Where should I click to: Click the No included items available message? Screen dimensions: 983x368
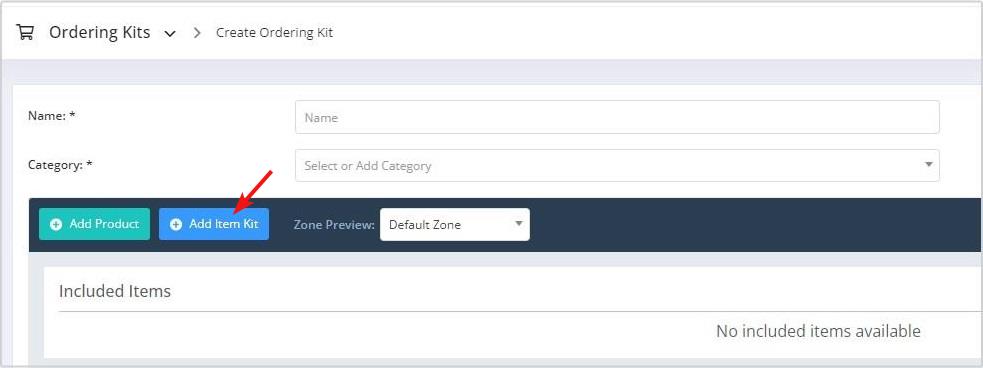tap(818, 330)
